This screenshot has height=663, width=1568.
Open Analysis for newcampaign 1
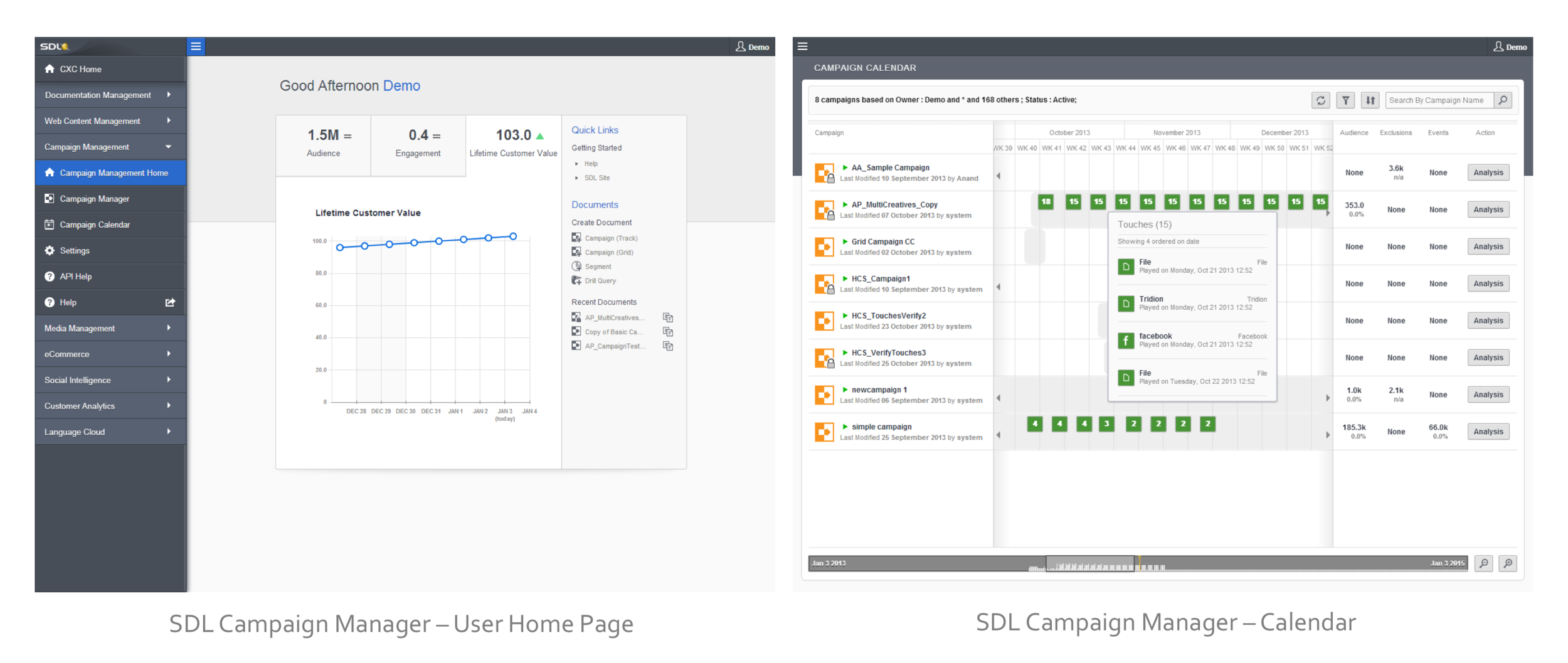(x=1488, y=395)
